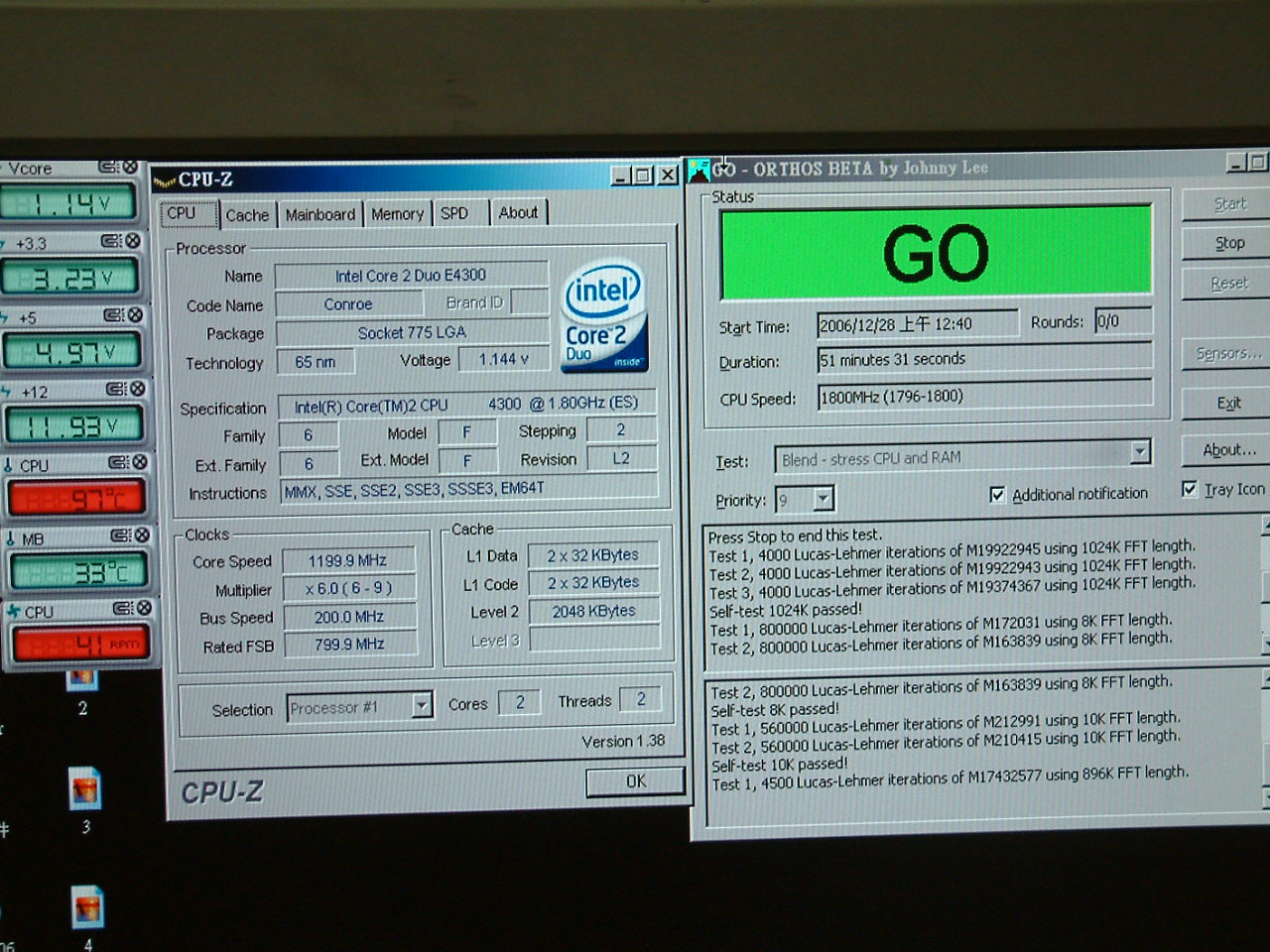This screenshot has height=952, width=1270.
Task: Click the 'Conroe' code name value
Action: 348,304
